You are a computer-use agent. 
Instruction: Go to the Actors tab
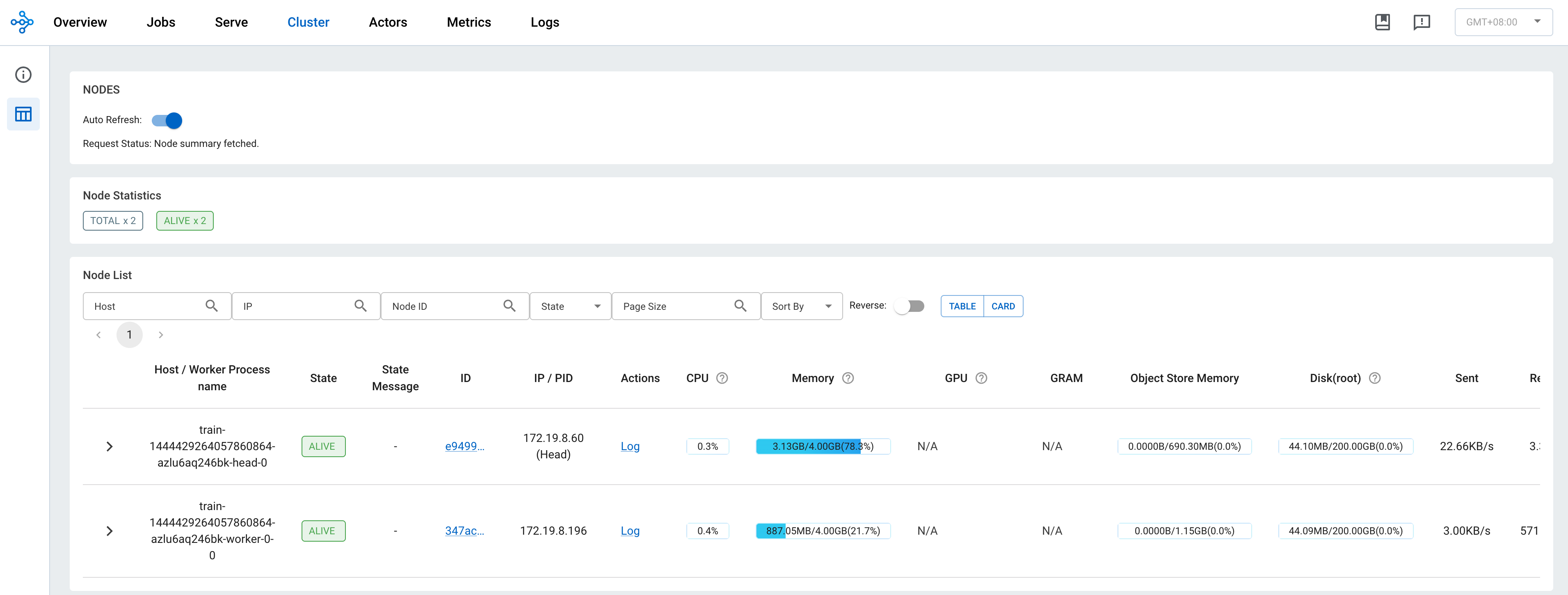388,23
